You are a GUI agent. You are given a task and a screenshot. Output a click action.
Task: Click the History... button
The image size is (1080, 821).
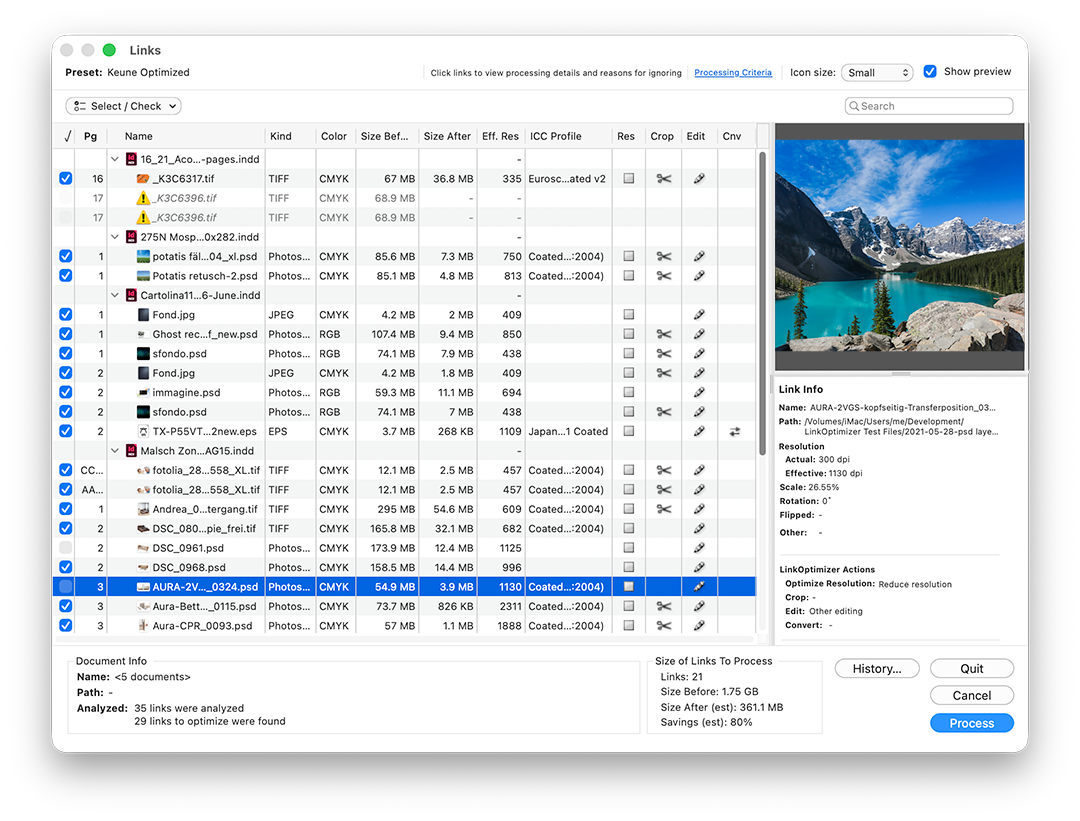(x=877, y=669)
